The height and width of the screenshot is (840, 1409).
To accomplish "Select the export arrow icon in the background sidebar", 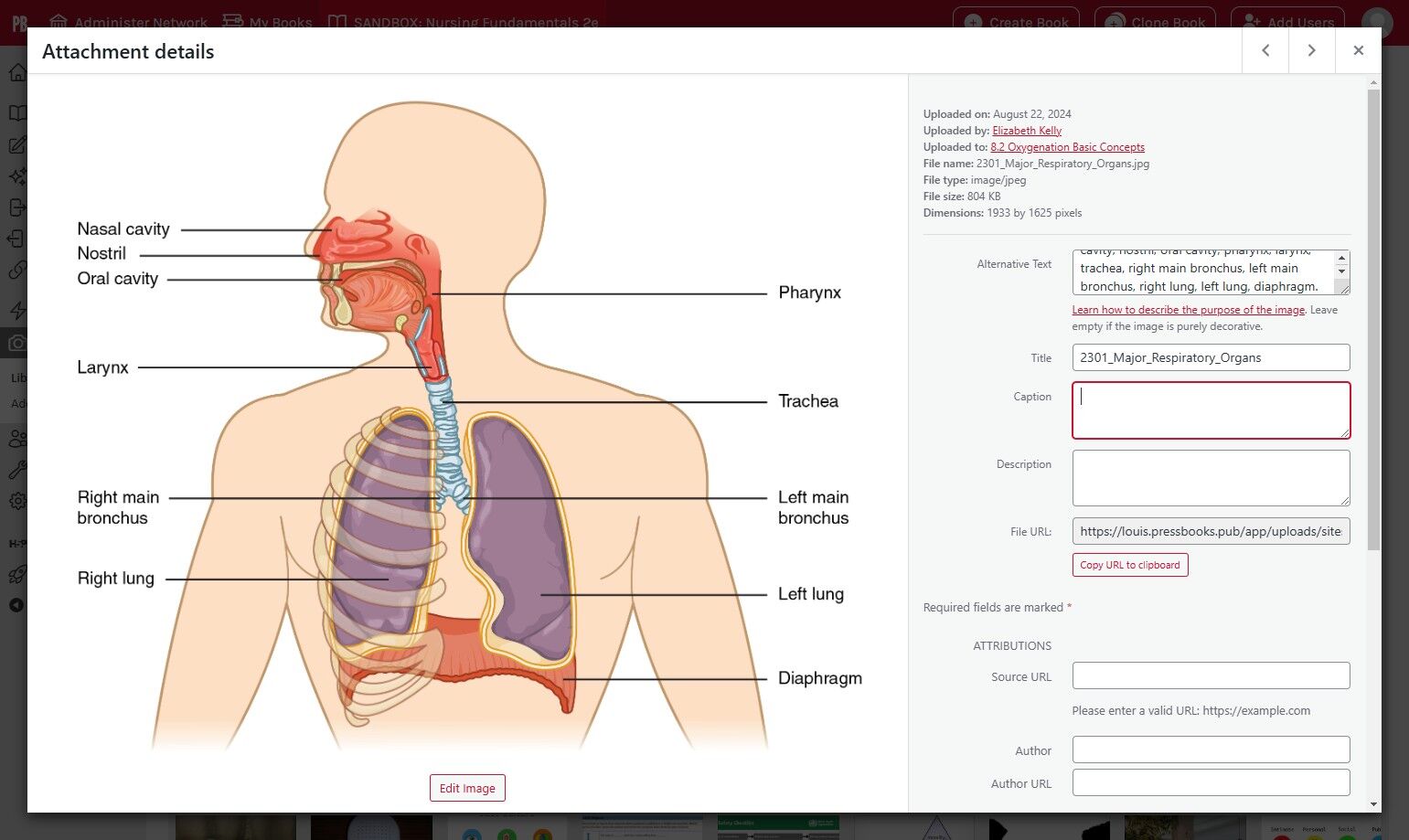I will click(x=16, y=207).
